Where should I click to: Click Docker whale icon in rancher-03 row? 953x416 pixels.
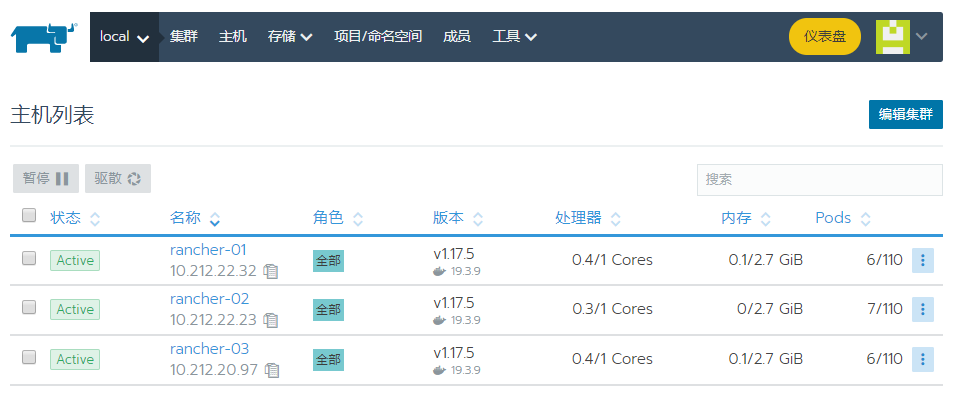439,370
